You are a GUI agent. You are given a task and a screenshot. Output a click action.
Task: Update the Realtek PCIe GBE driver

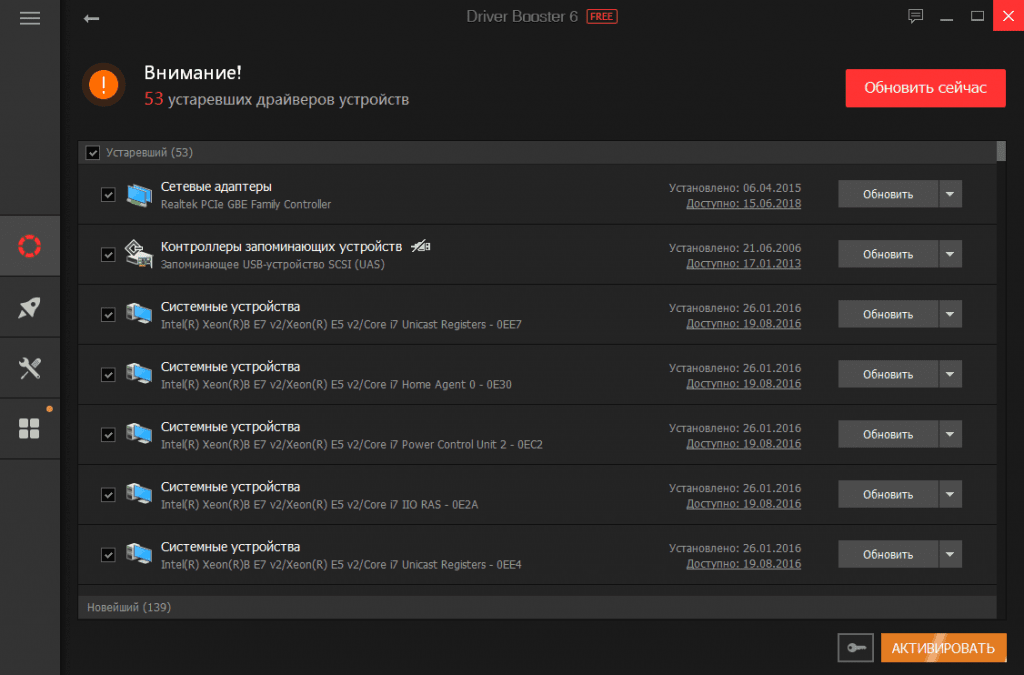click(x=888, y=195)
